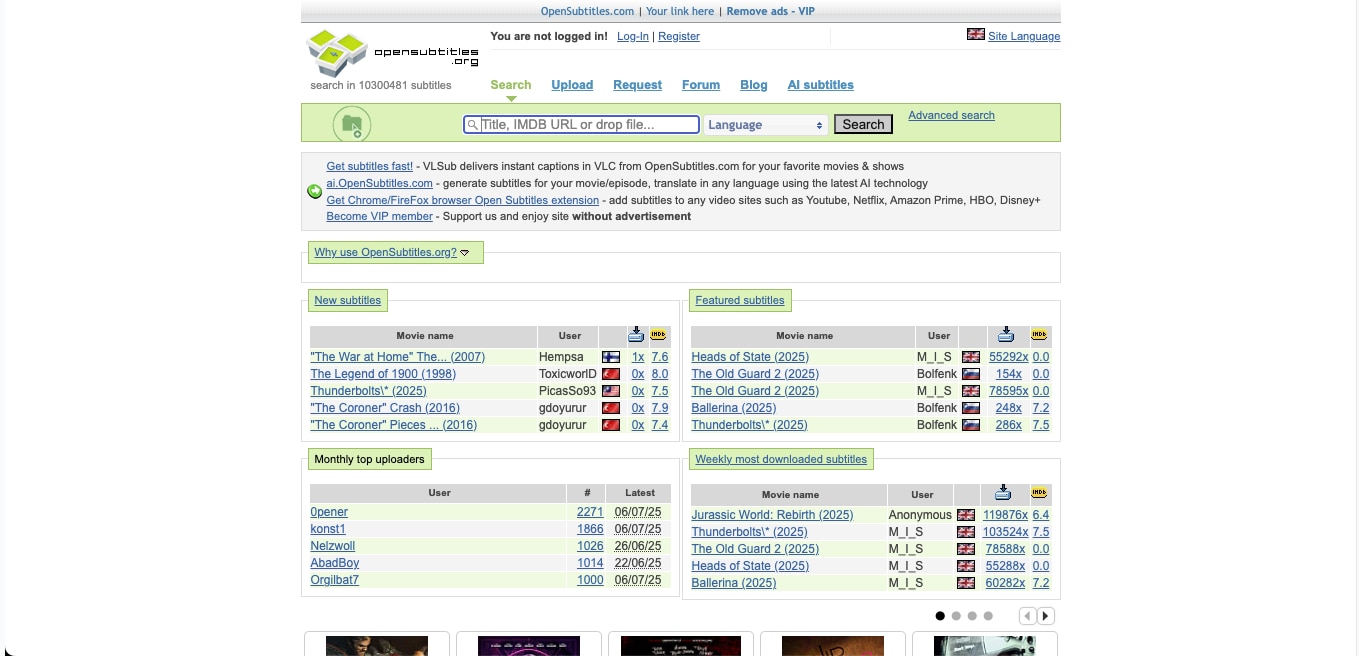Click the flag in Featured Heads of State row

click(971, 357)
